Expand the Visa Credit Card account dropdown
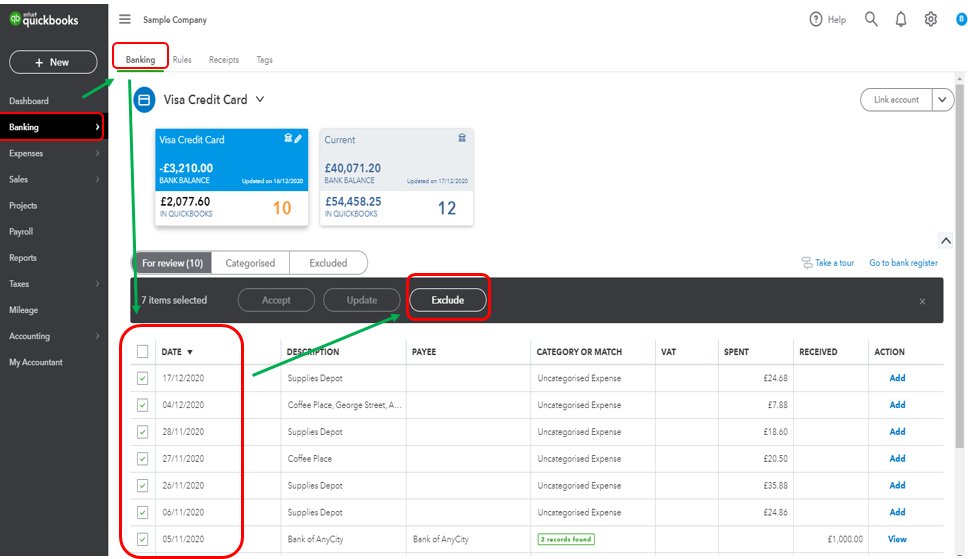 click(260, 99)
